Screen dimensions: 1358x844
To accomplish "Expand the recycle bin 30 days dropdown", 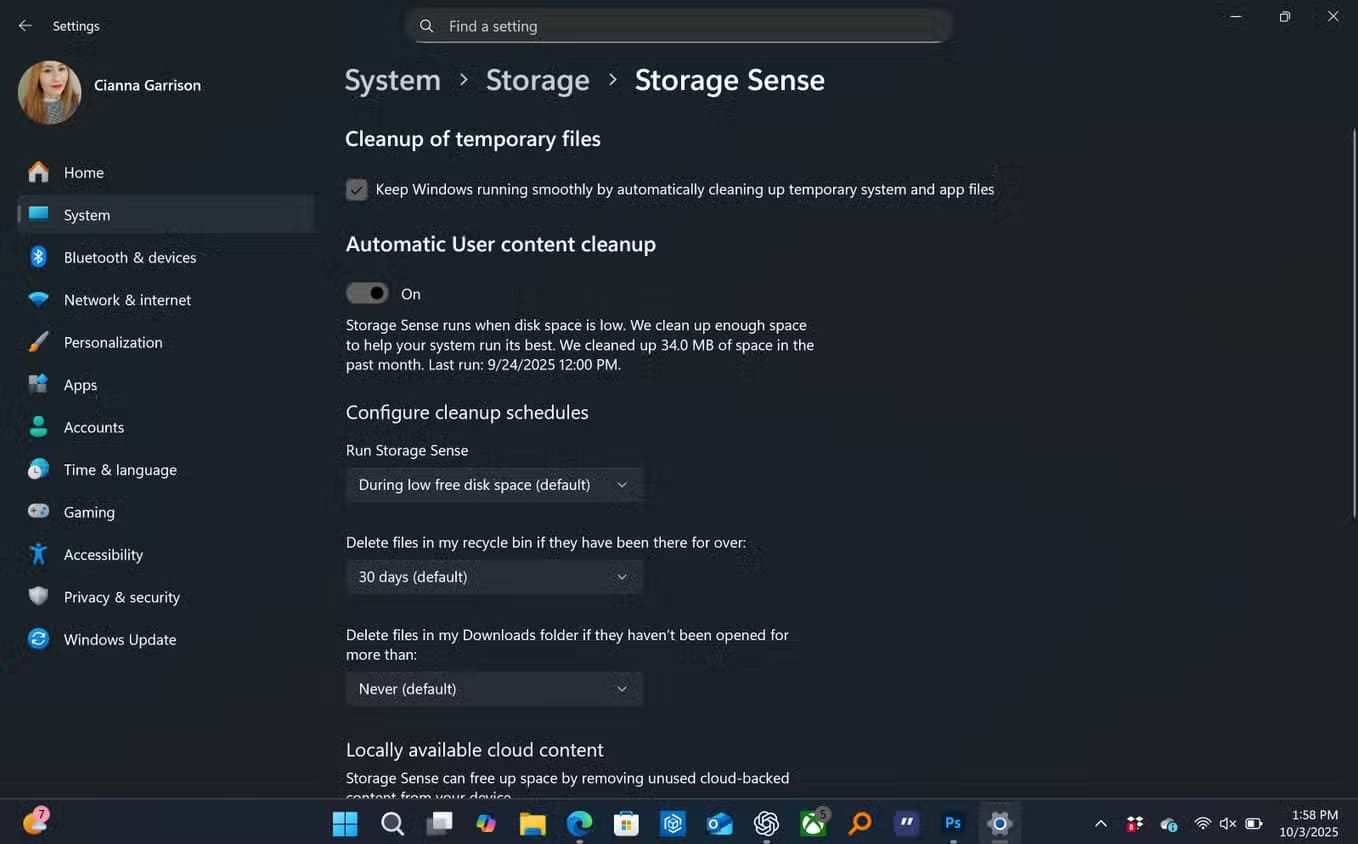I will tap(494, 577).
